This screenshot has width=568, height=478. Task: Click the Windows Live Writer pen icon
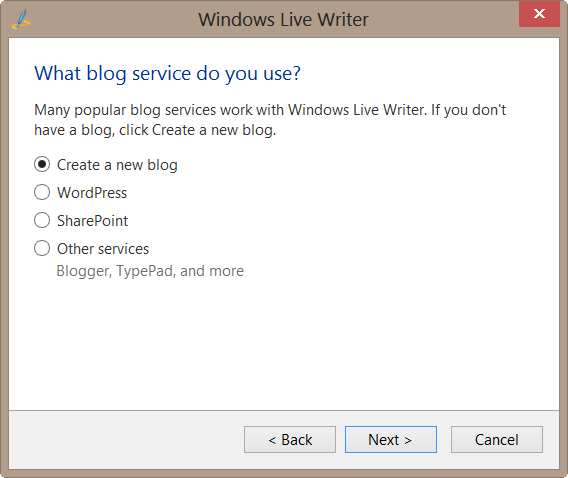(x=21, y=19)
